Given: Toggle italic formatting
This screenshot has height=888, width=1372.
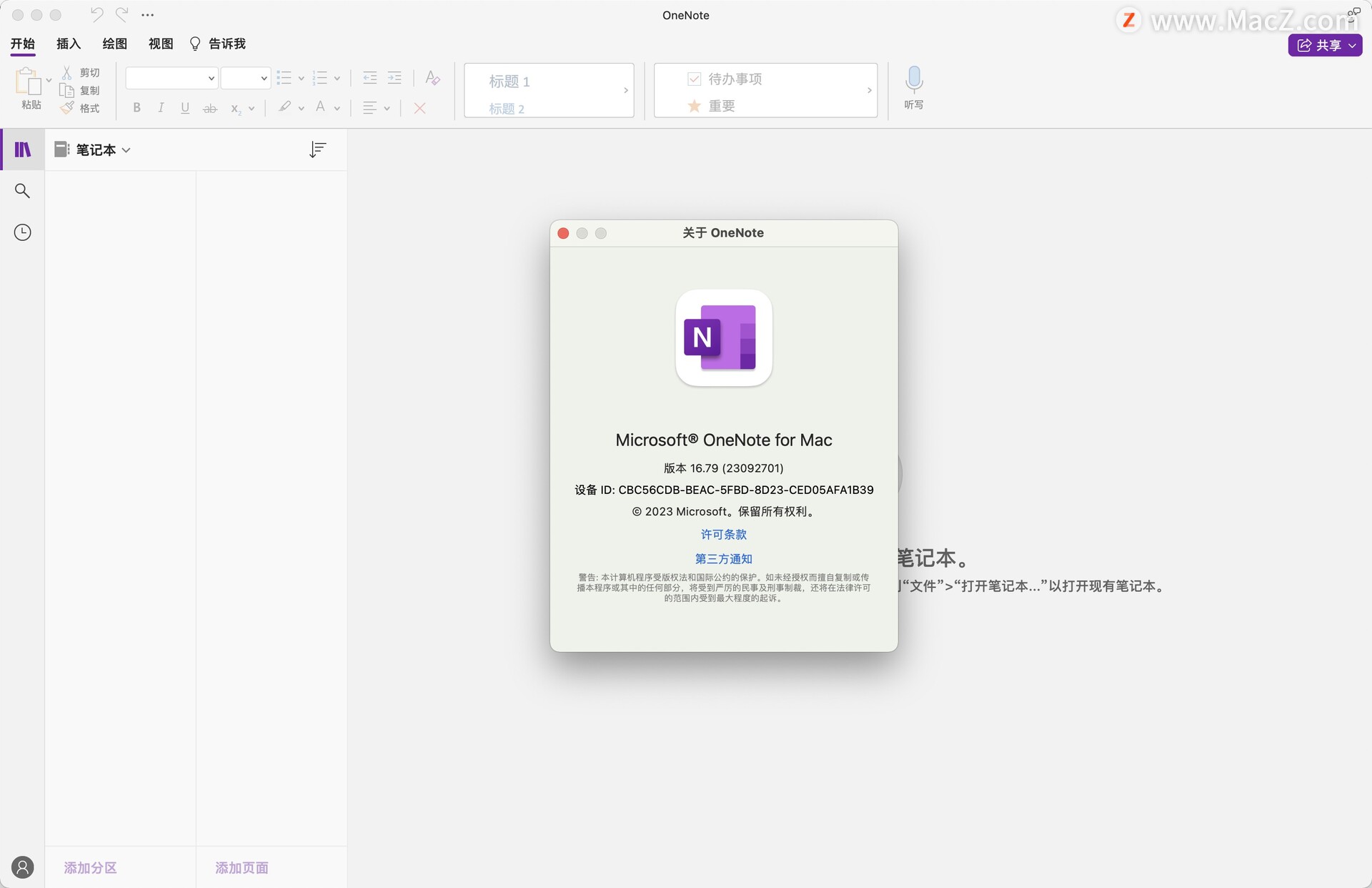Looking at the screenshot, I should [161, 108].
